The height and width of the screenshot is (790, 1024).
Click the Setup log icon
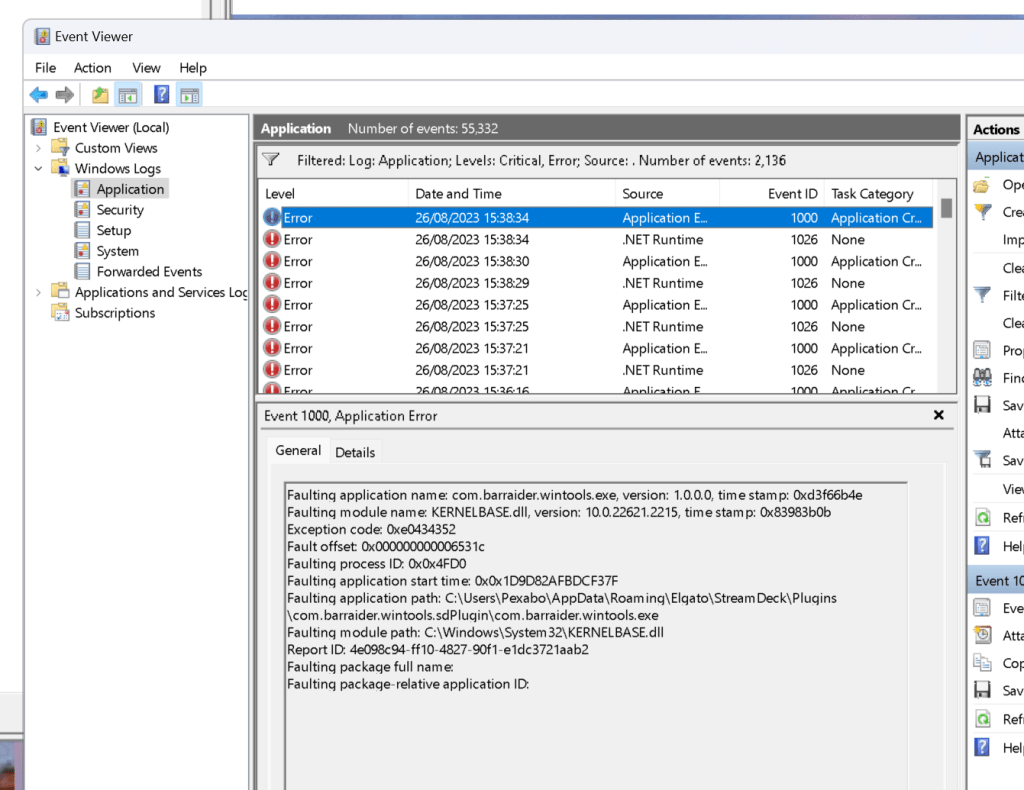tap(82, 230)
